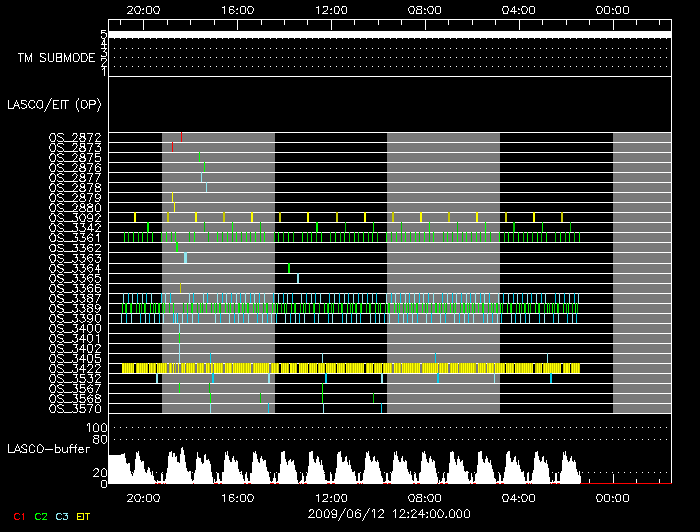Select the LASCO/EIT (OP) label
The image size is (700, 532).
(x=54, y=104)
